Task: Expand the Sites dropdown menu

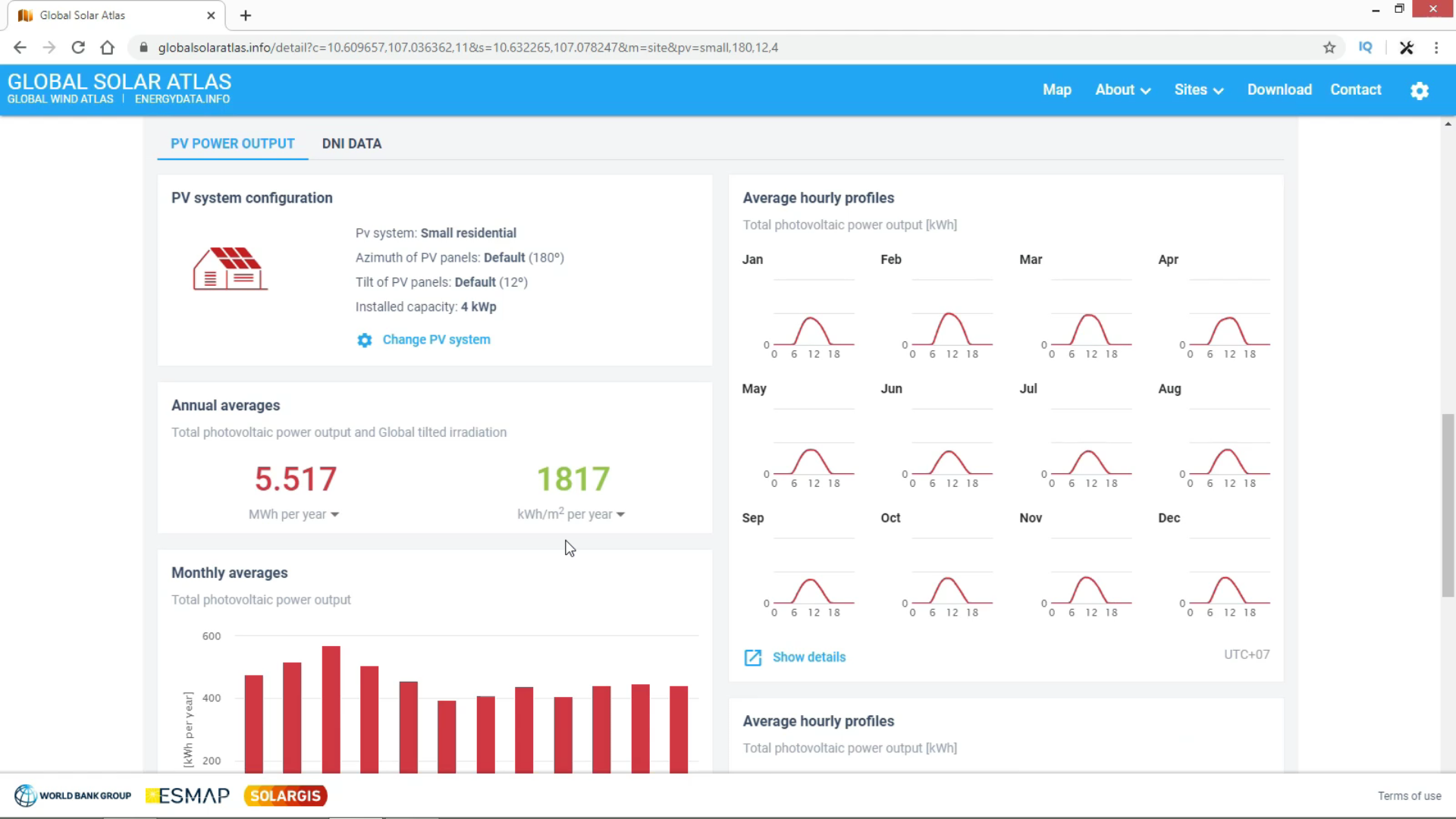Action: coord(1198,90)
